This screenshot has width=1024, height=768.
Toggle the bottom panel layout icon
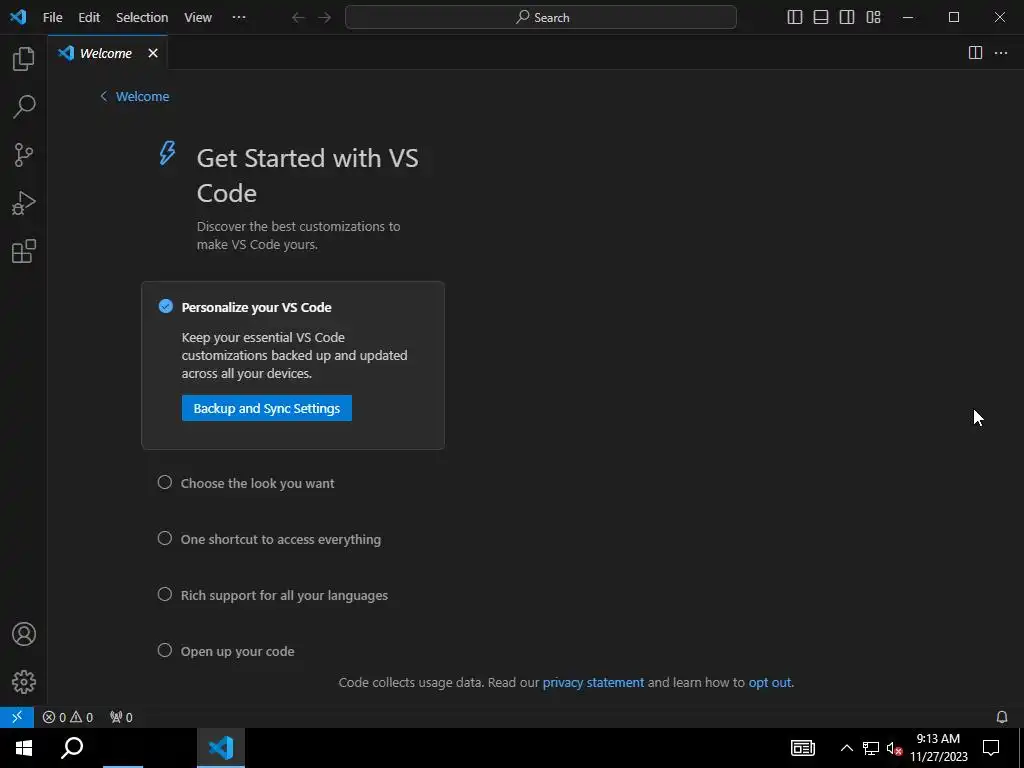coord(821,18)
